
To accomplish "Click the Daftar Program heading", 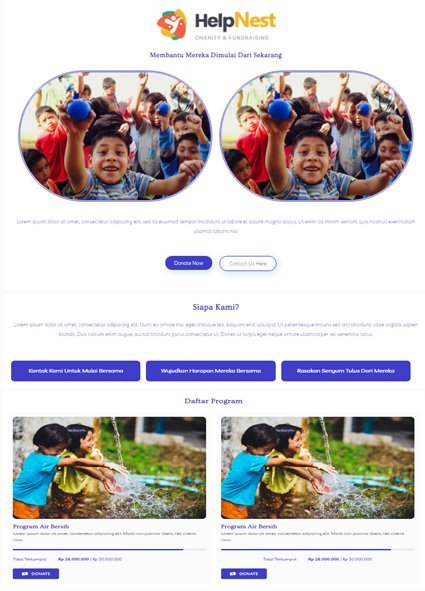I will (x=213, y=401).
